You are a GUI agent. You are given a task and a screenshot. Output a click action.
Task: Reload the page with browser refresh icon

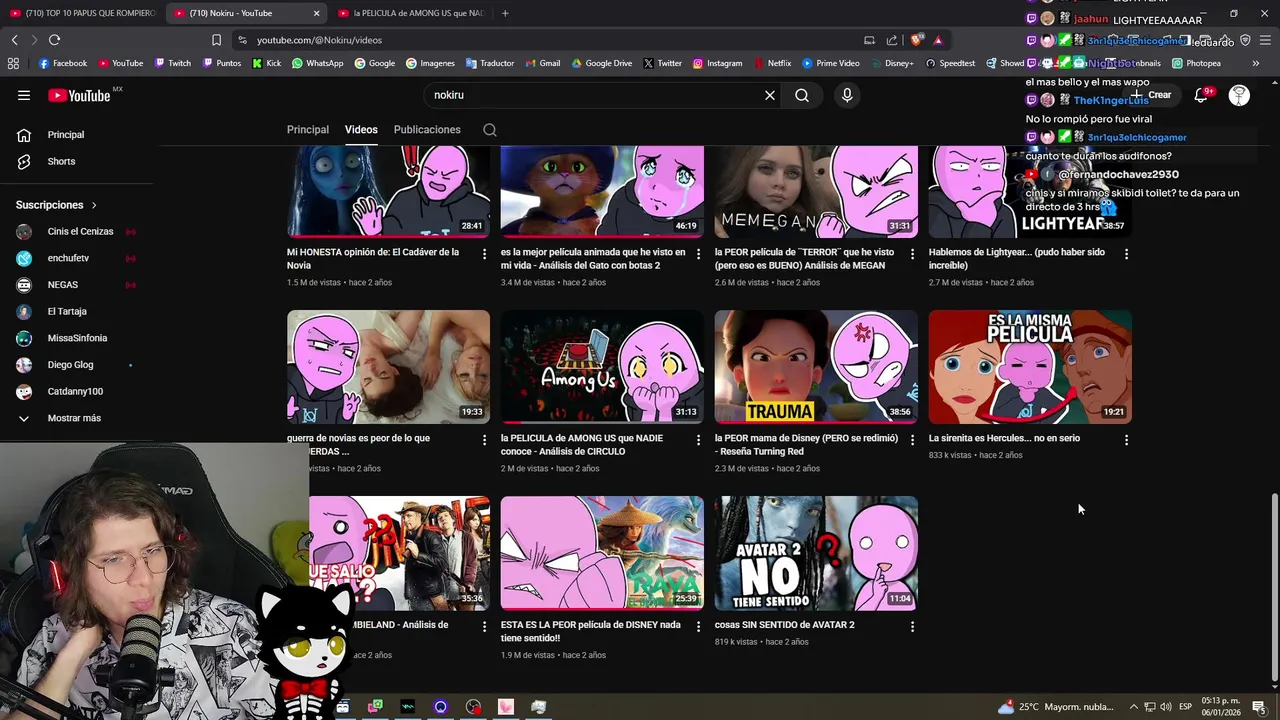coord(54,40)
